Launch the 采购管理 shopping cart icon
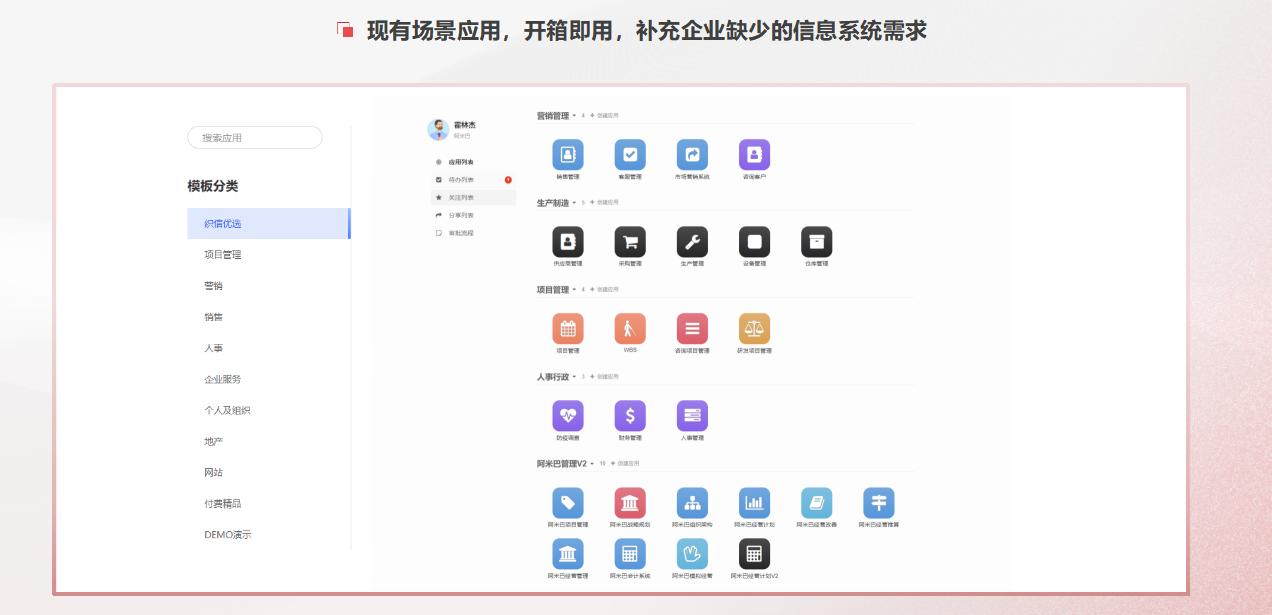The width and height of the screenshot is (1272, 615). [x=630, y=243]
